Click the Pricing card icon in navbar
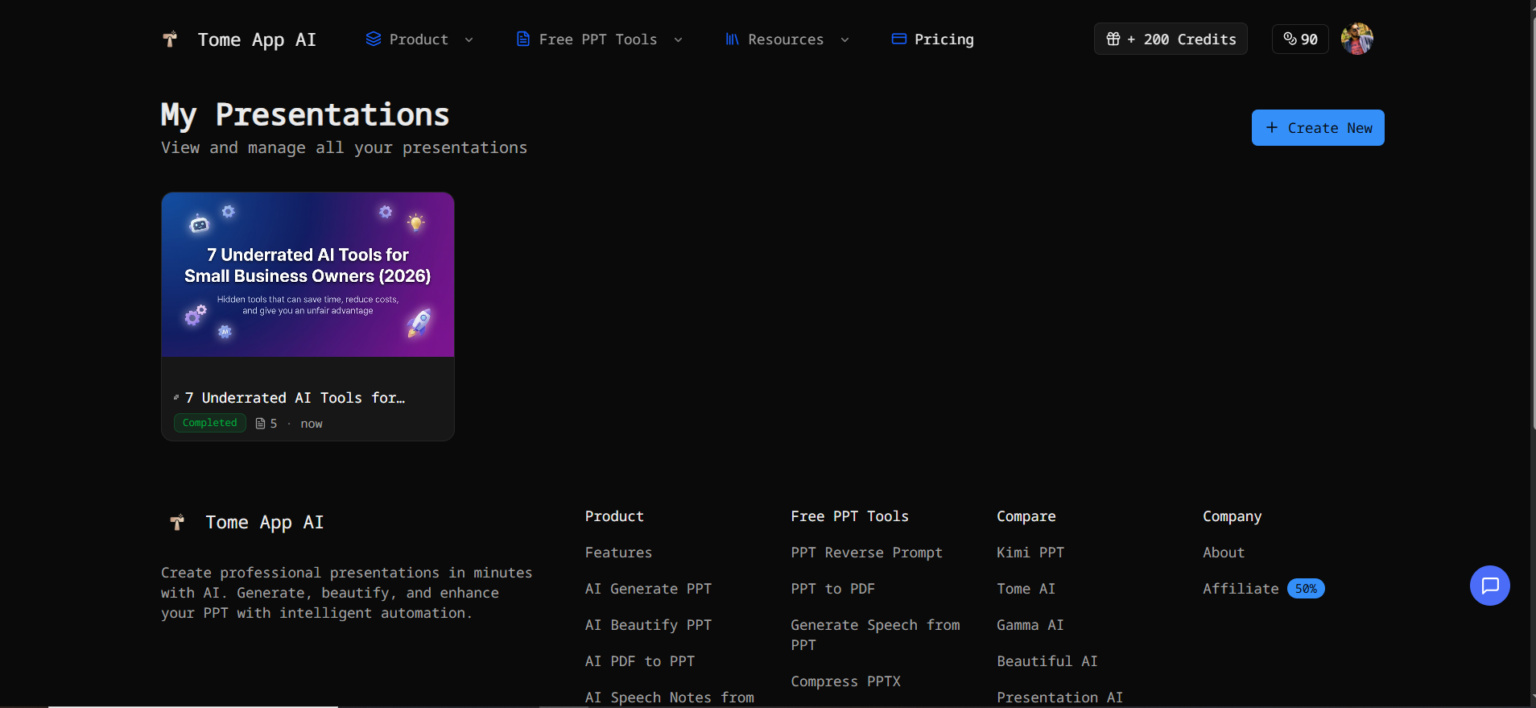 click(x=898, y=39)
